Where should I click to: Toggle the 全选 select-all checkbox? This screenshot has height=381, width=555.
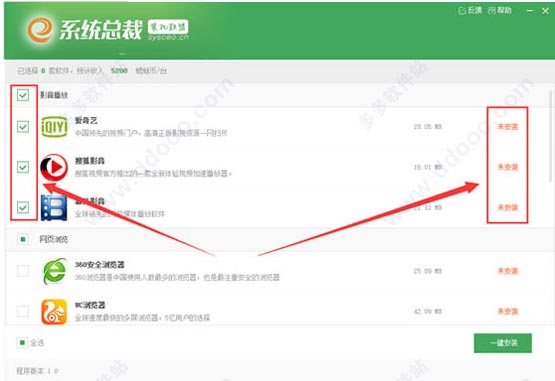[22, 342]
